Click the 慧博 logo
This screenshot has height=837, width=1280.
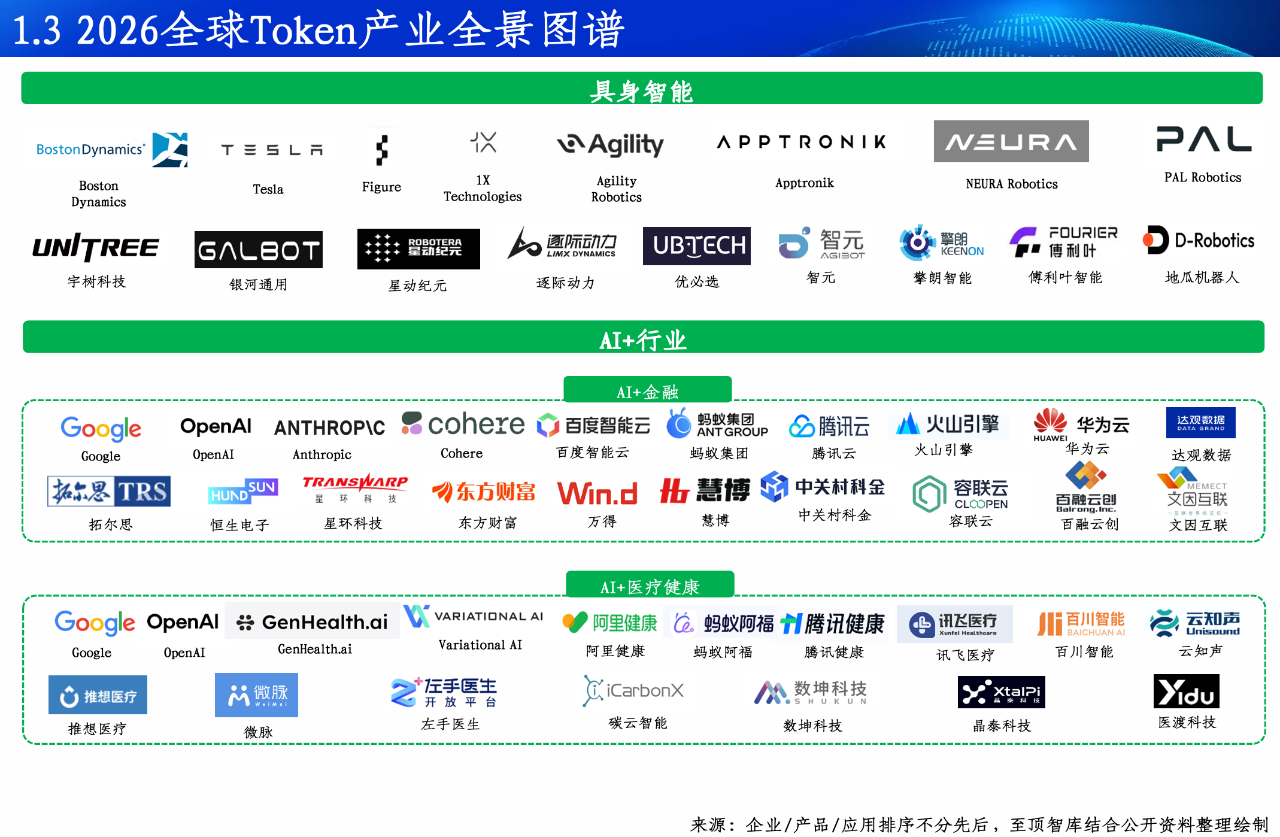[x=705, y=490]
